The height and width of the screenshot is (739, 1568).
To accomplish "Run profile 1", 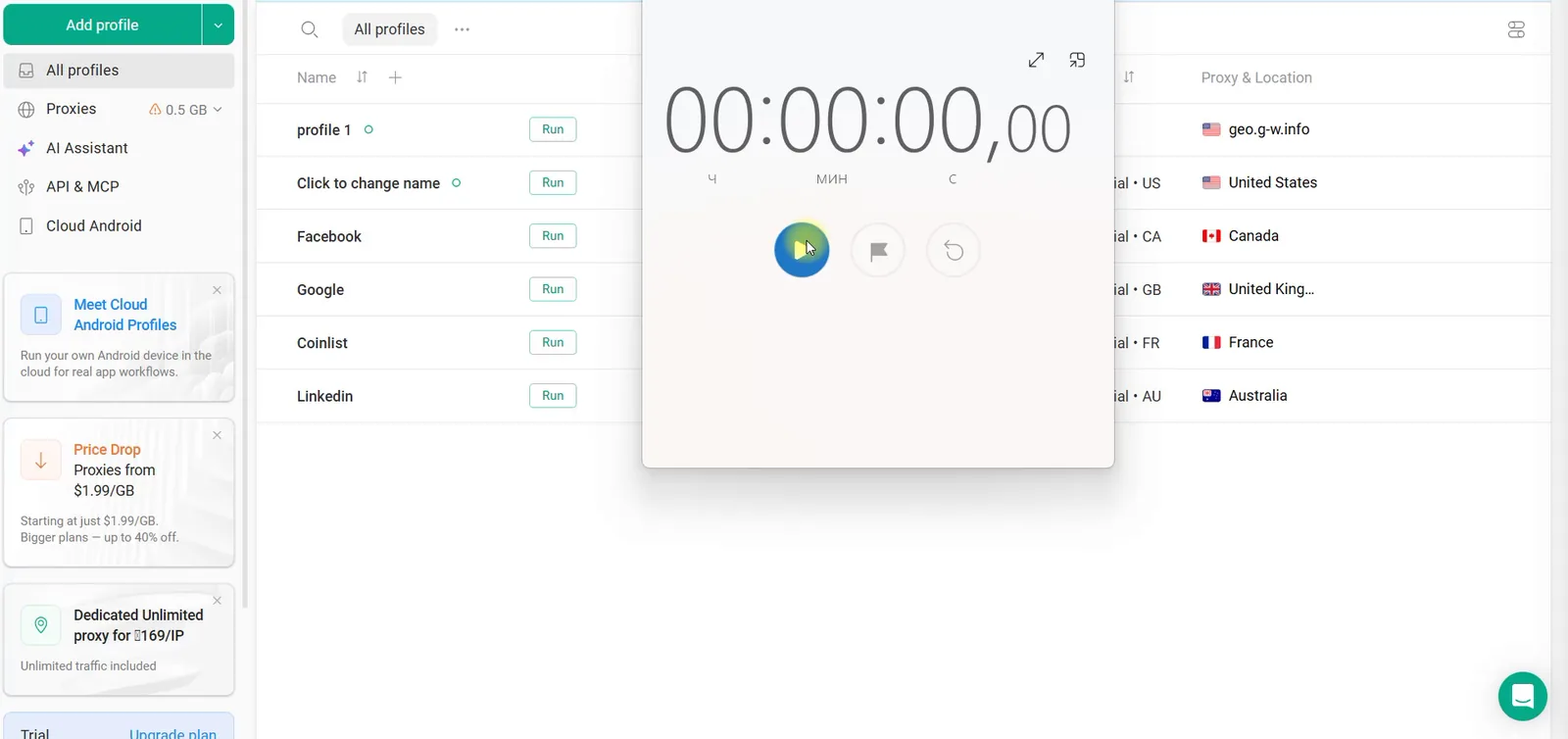I will (553, 129).
